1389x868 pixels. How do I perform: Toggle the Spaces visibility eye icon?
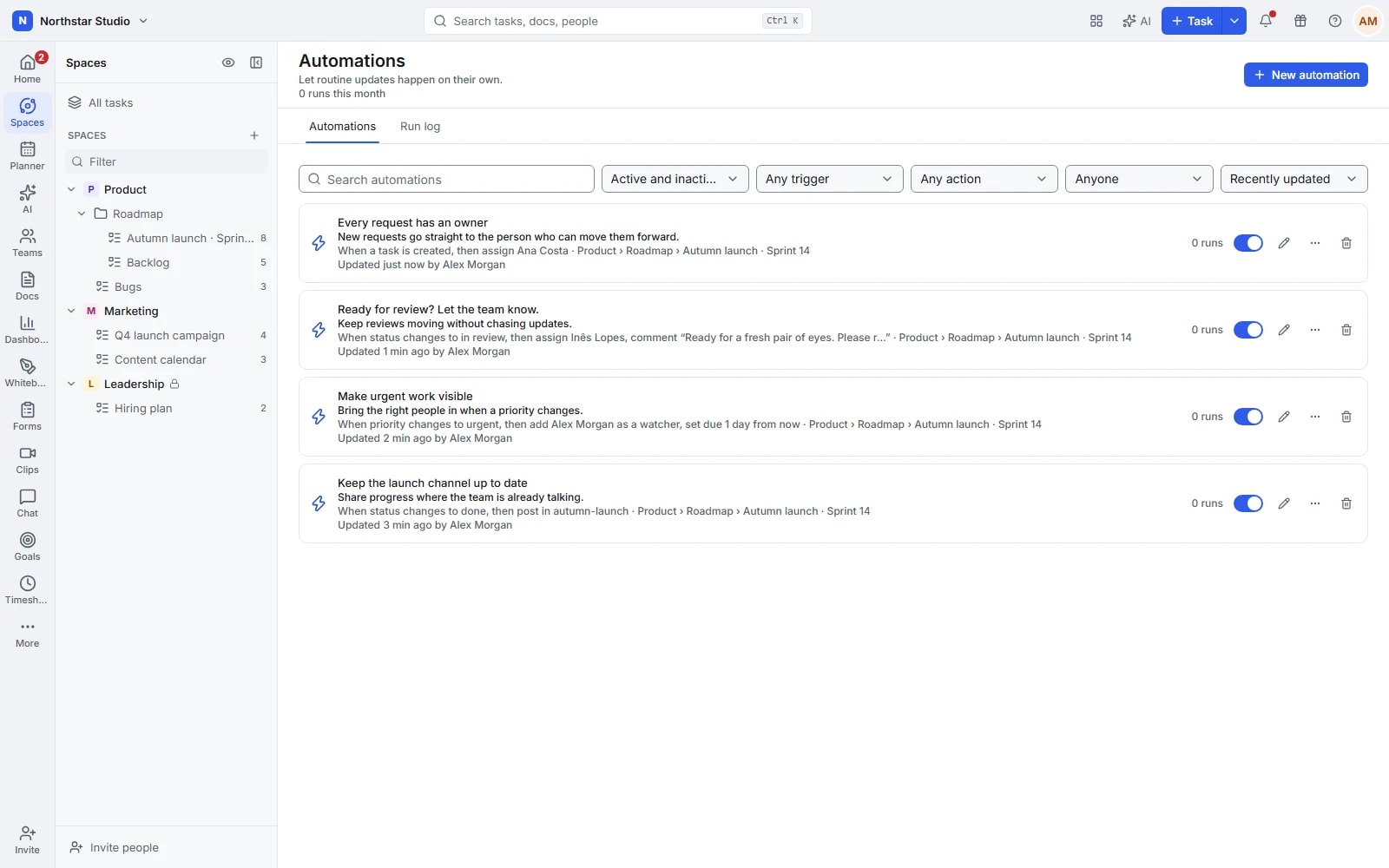[x=228, y=62]
